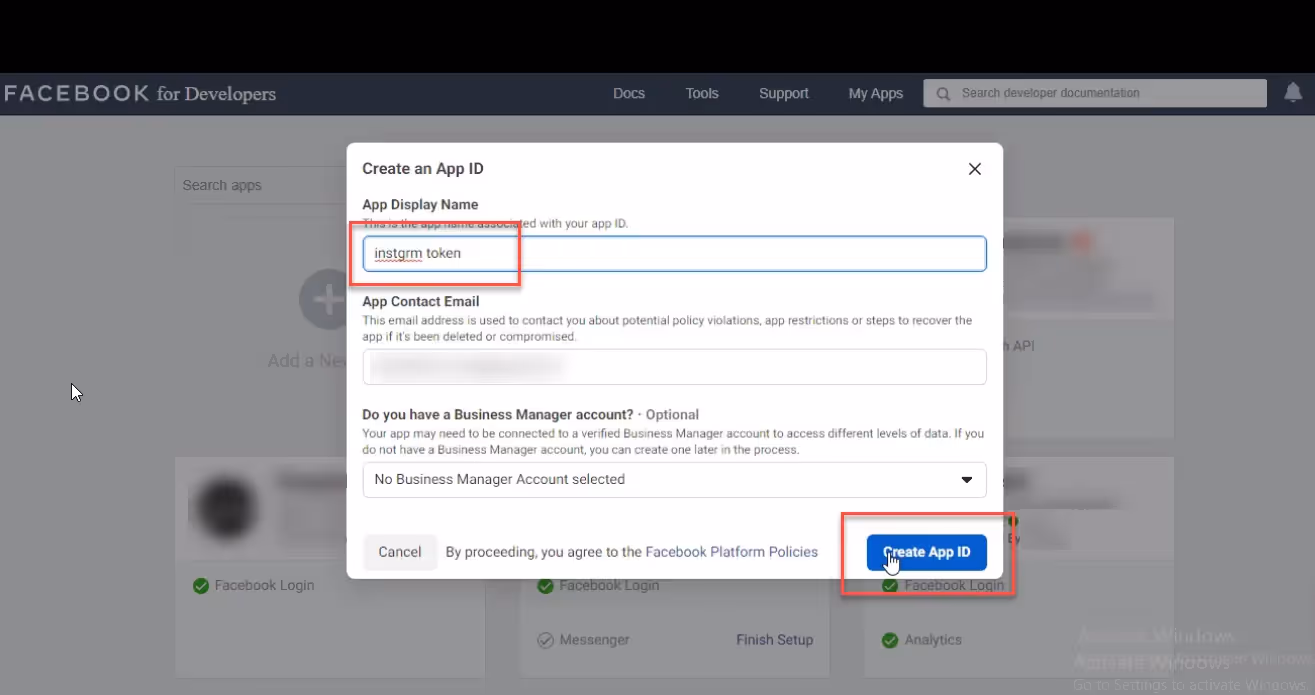Click the Analytics product label

933,640
